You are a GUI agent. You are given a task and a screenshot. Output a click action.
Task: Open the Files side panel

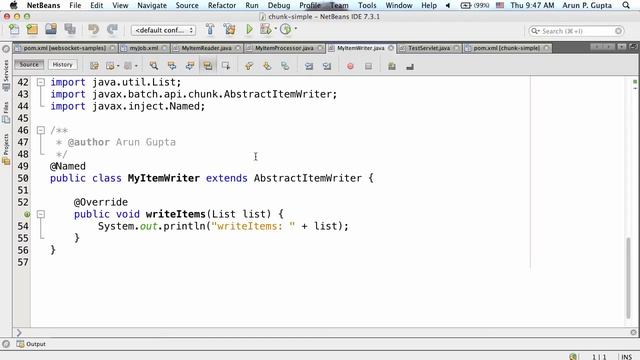point(6,113)
